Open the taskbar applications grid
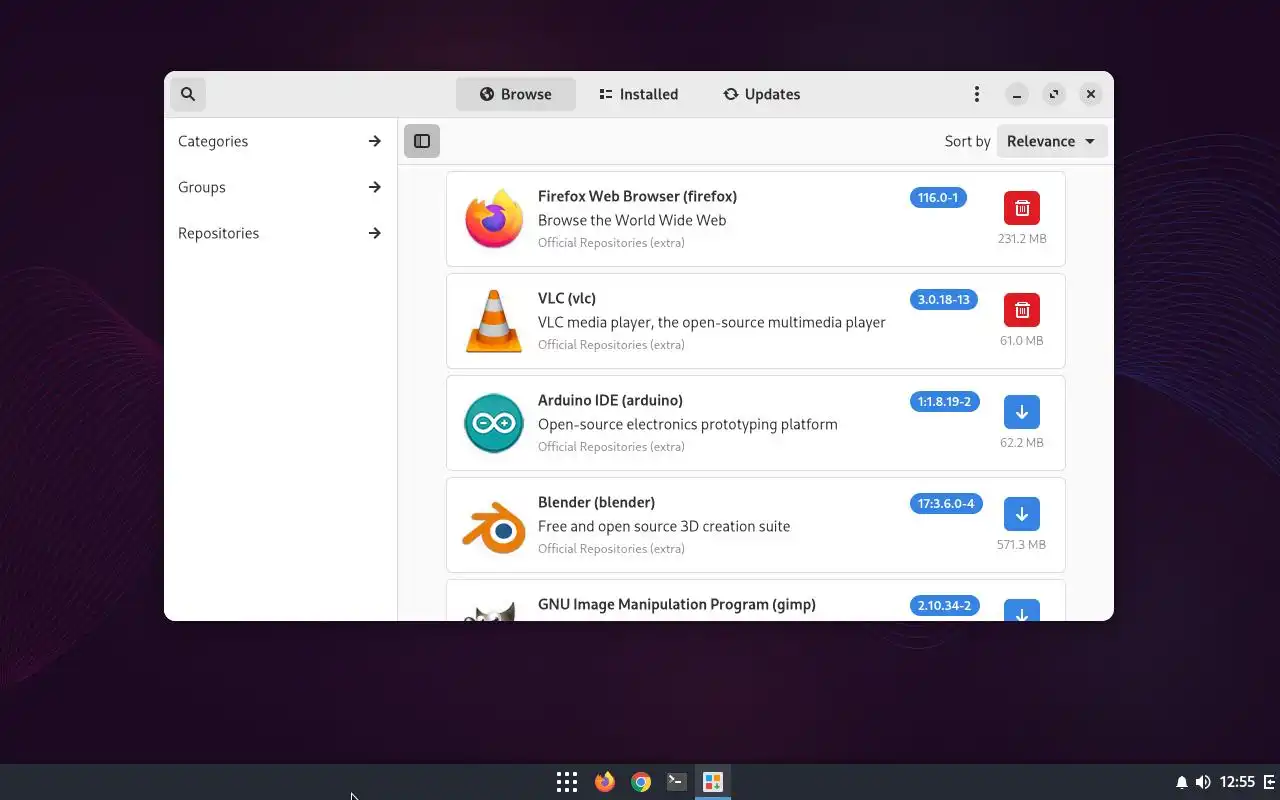 567,782
